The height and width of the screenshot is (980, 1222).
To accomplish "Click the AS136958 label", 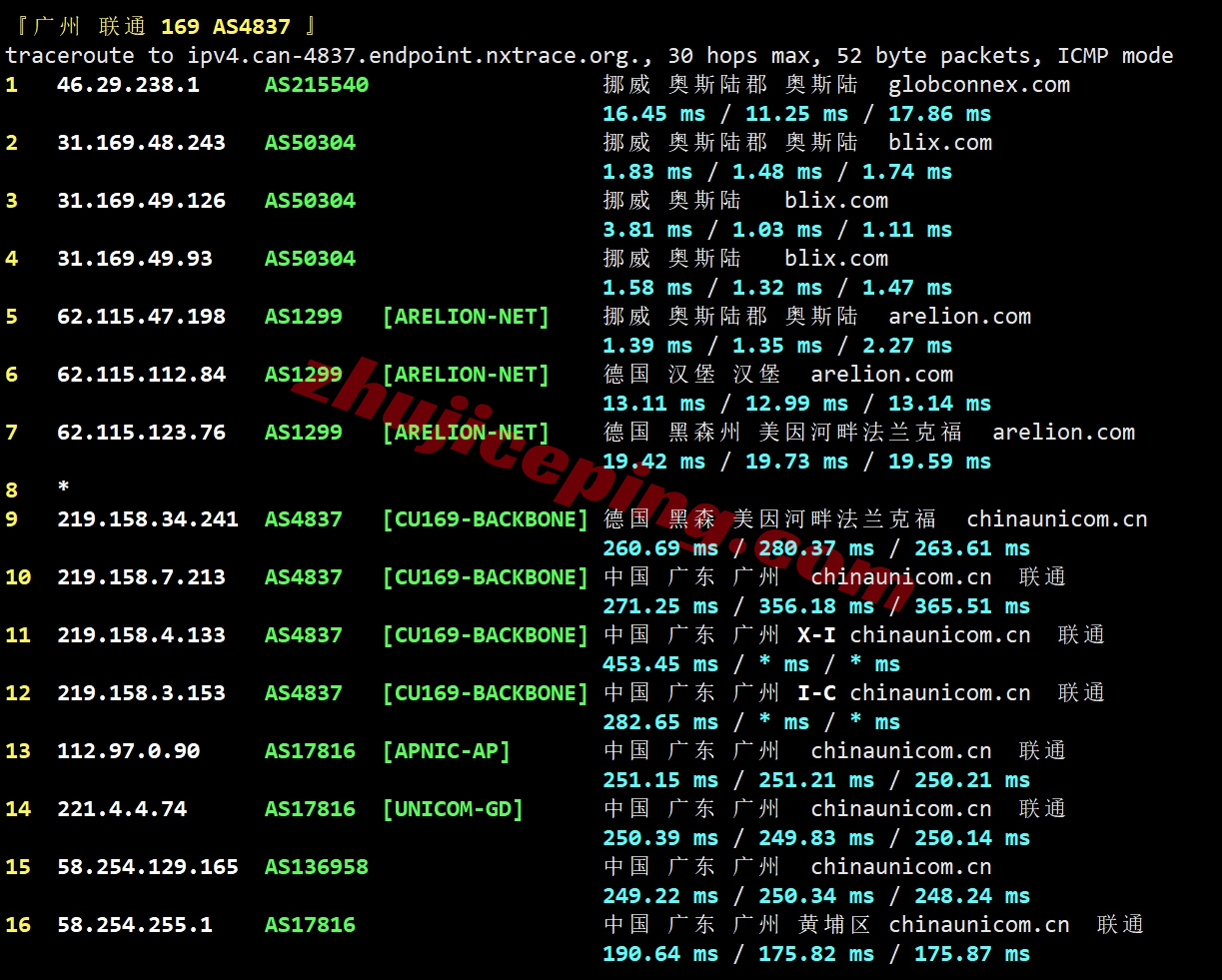I will [317, 867].
